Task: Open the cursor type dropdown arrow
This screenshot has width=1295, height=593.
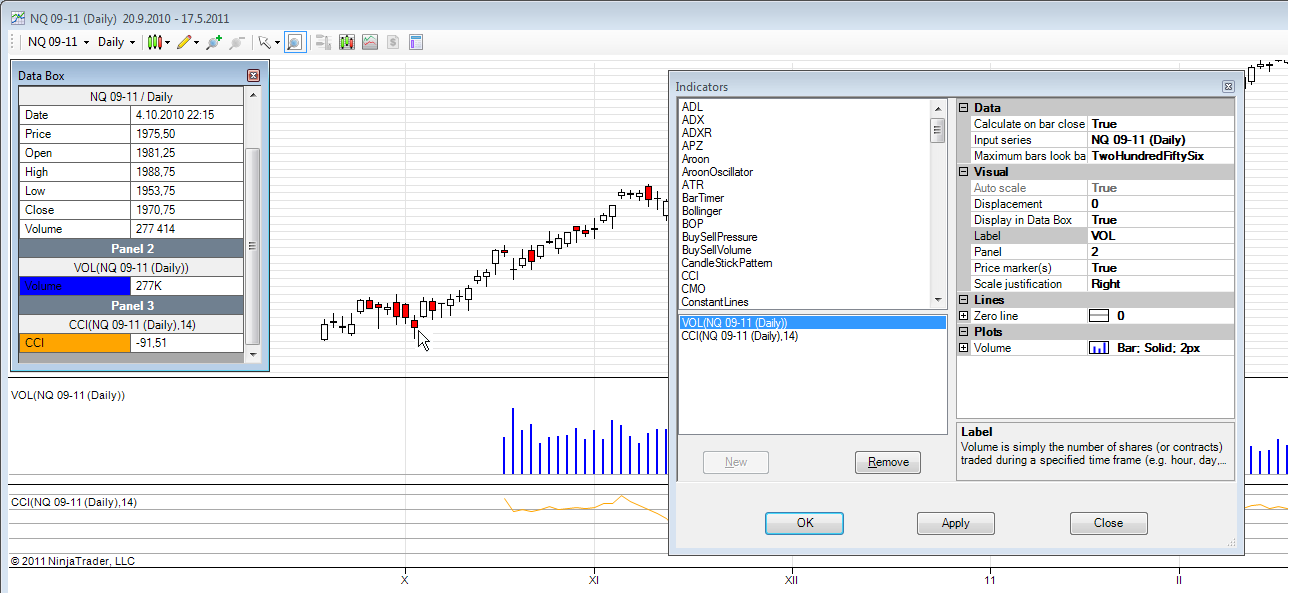Action: pos(277,42)
